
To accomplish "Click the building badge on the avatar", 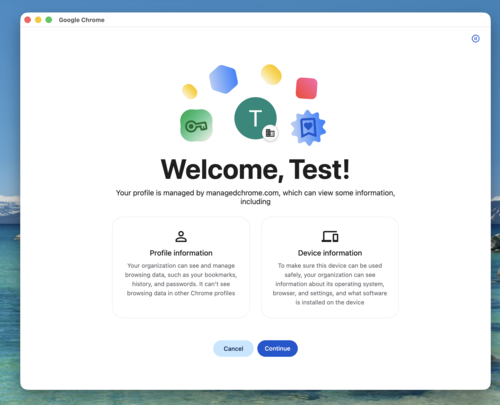I will 270,133.
